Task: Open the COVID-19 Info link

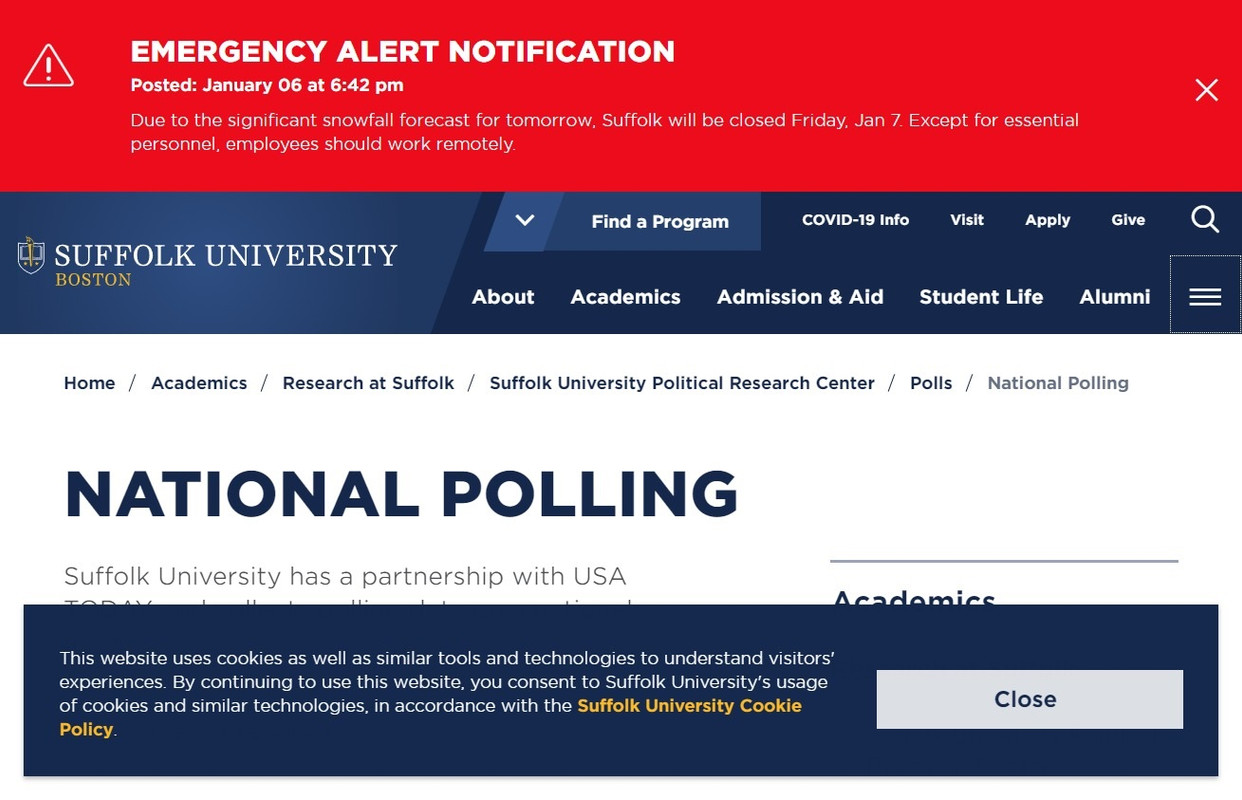Action: [855, 220]
